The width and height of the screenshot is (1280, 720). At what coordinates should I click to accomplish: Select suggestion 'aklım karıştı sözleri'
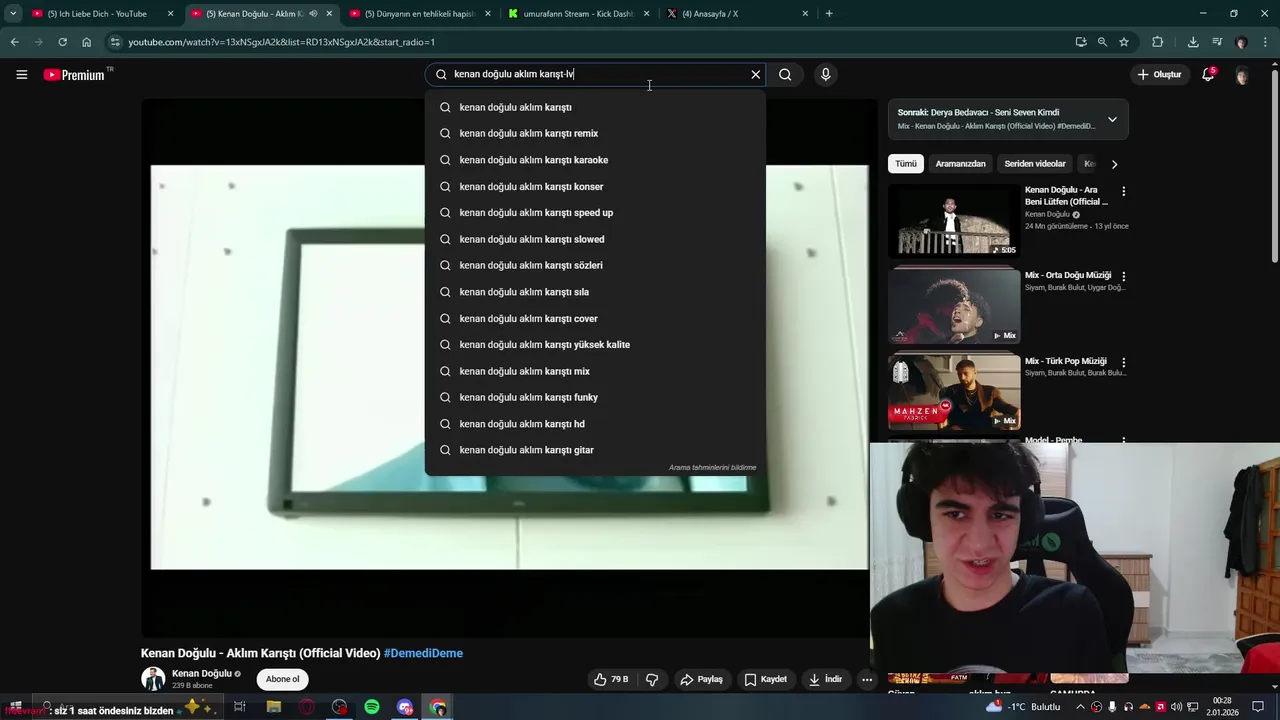point(595,265)
